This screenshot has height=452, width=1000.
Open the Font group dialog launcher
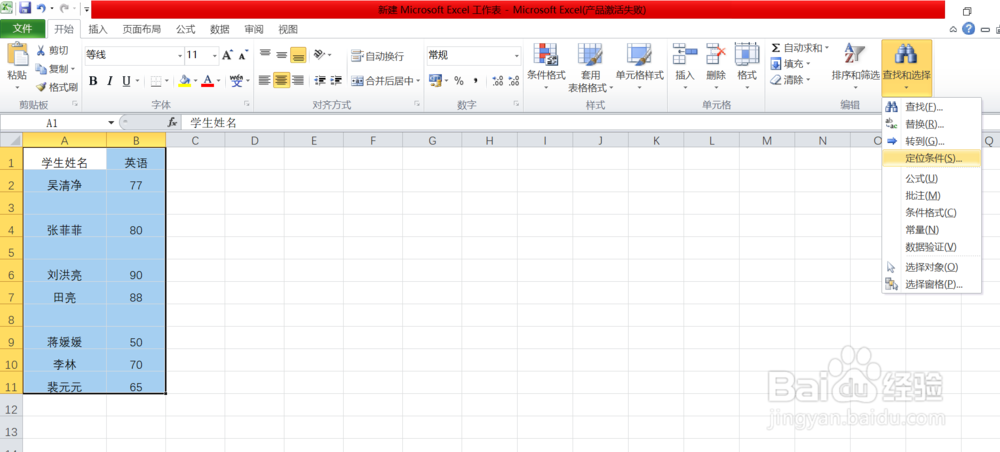247,103
